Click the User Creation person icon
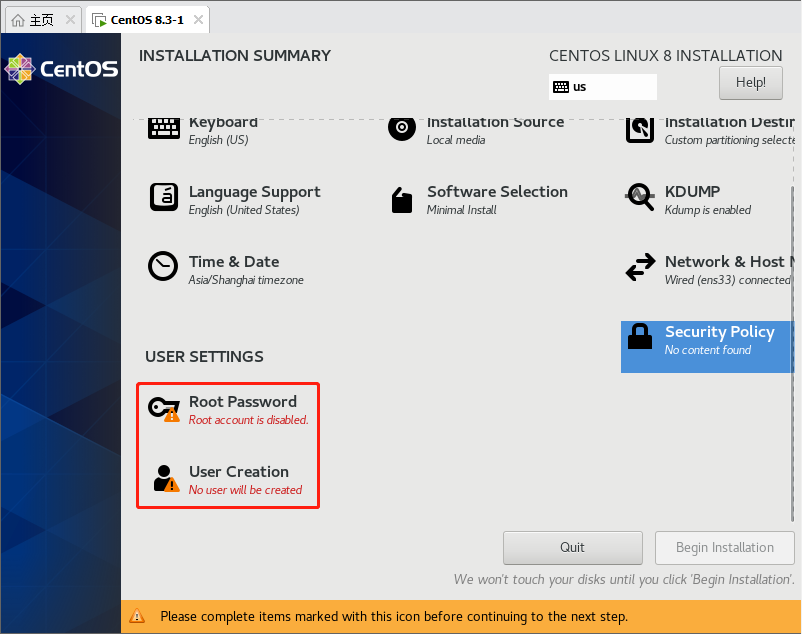Screen dimensions: 802x634 [x=166, y=479]
